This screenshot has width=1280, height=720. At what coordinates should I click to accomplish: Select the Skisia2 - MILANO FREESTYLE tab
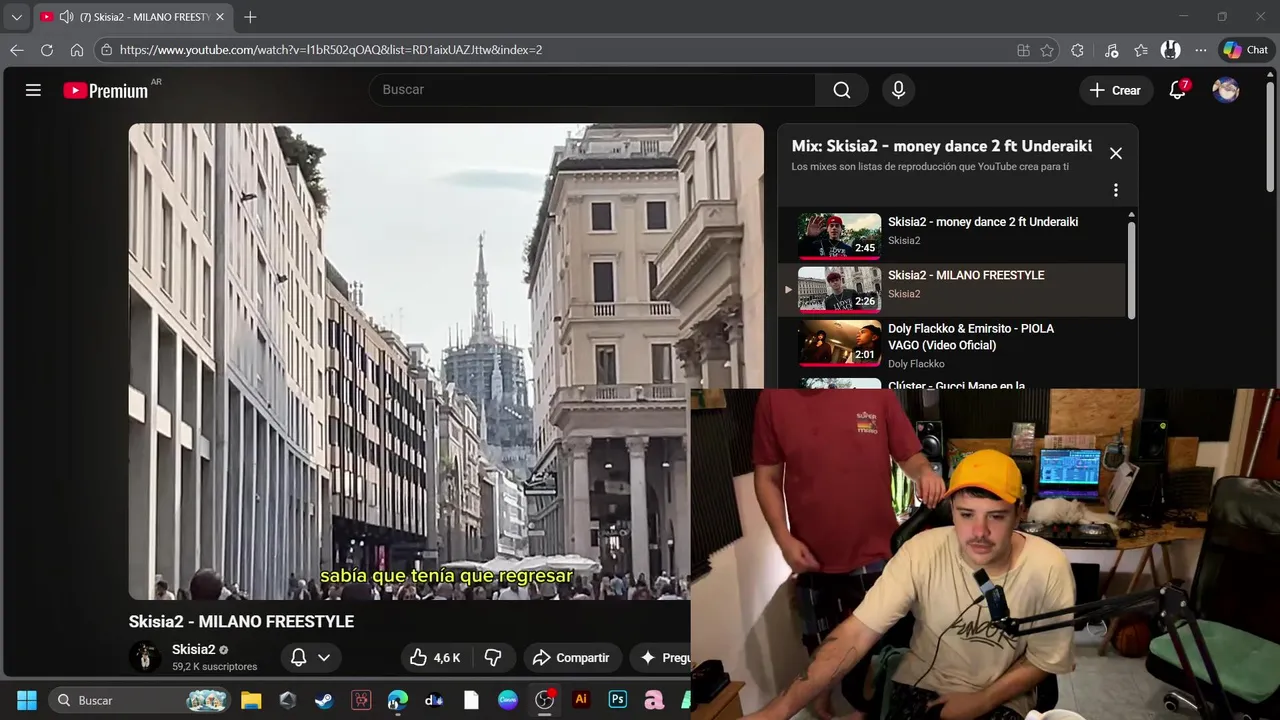[x=132, y=17]
